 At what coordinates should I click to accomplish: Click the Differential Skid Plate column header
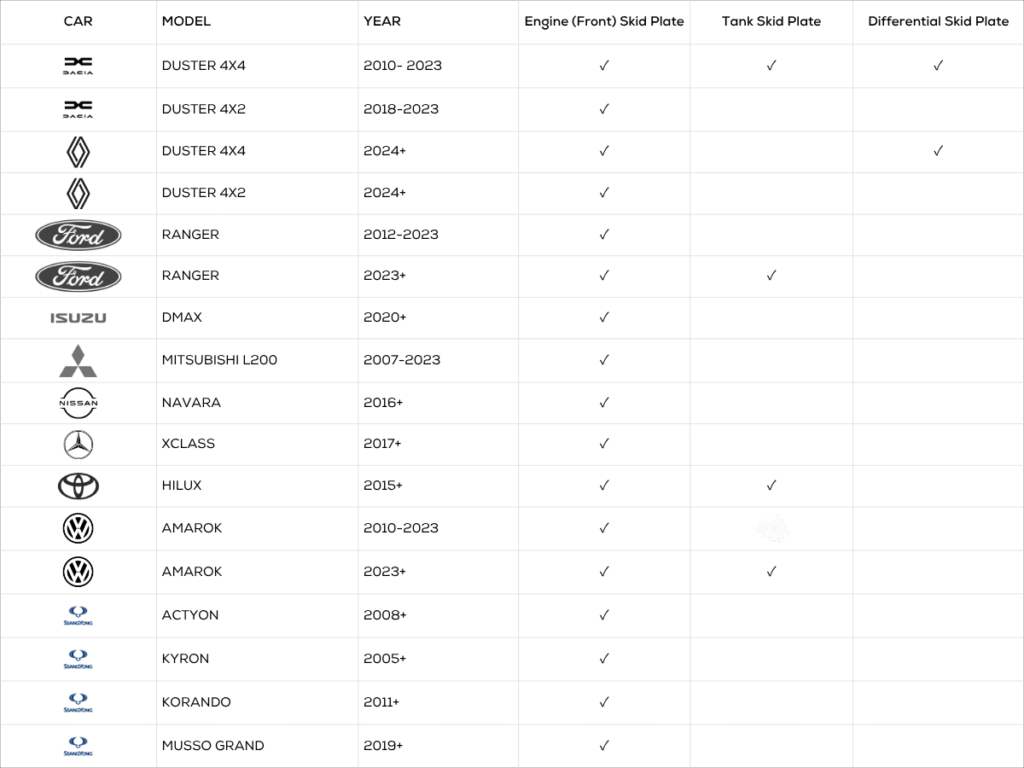click(938, 21)
